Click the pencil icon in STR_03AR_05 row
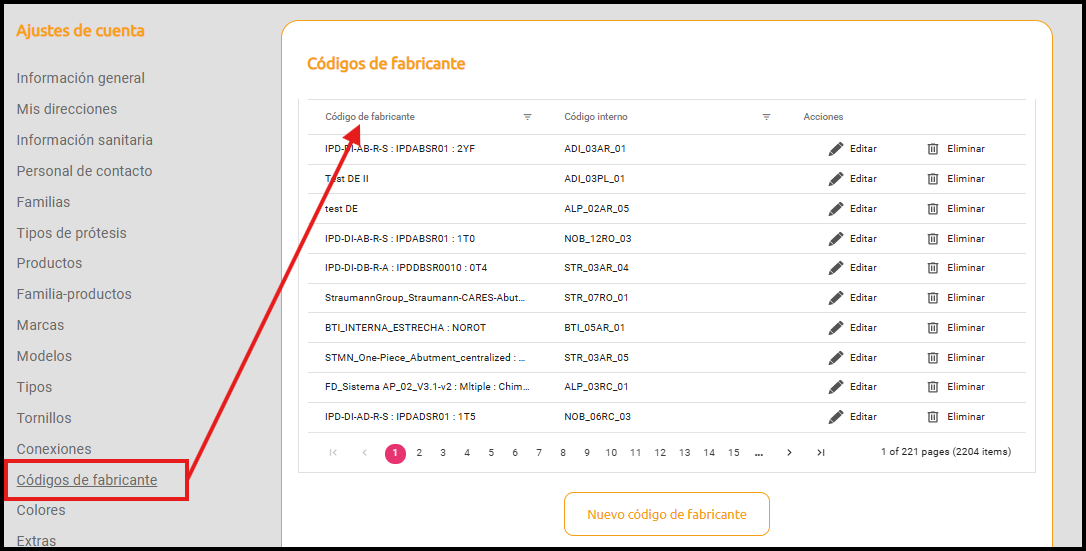 (x=836, y=357)
